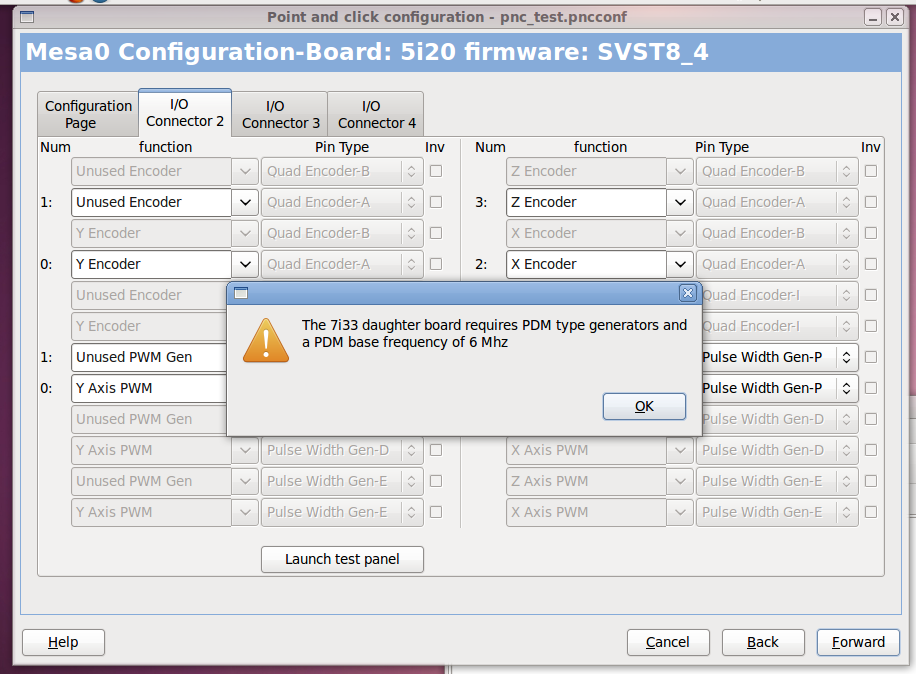Open X Encoder function dropdown beside Quad Encoder-B
Image resolution: width=916 pixels, height=674 pixels.
tap(680, 233)
